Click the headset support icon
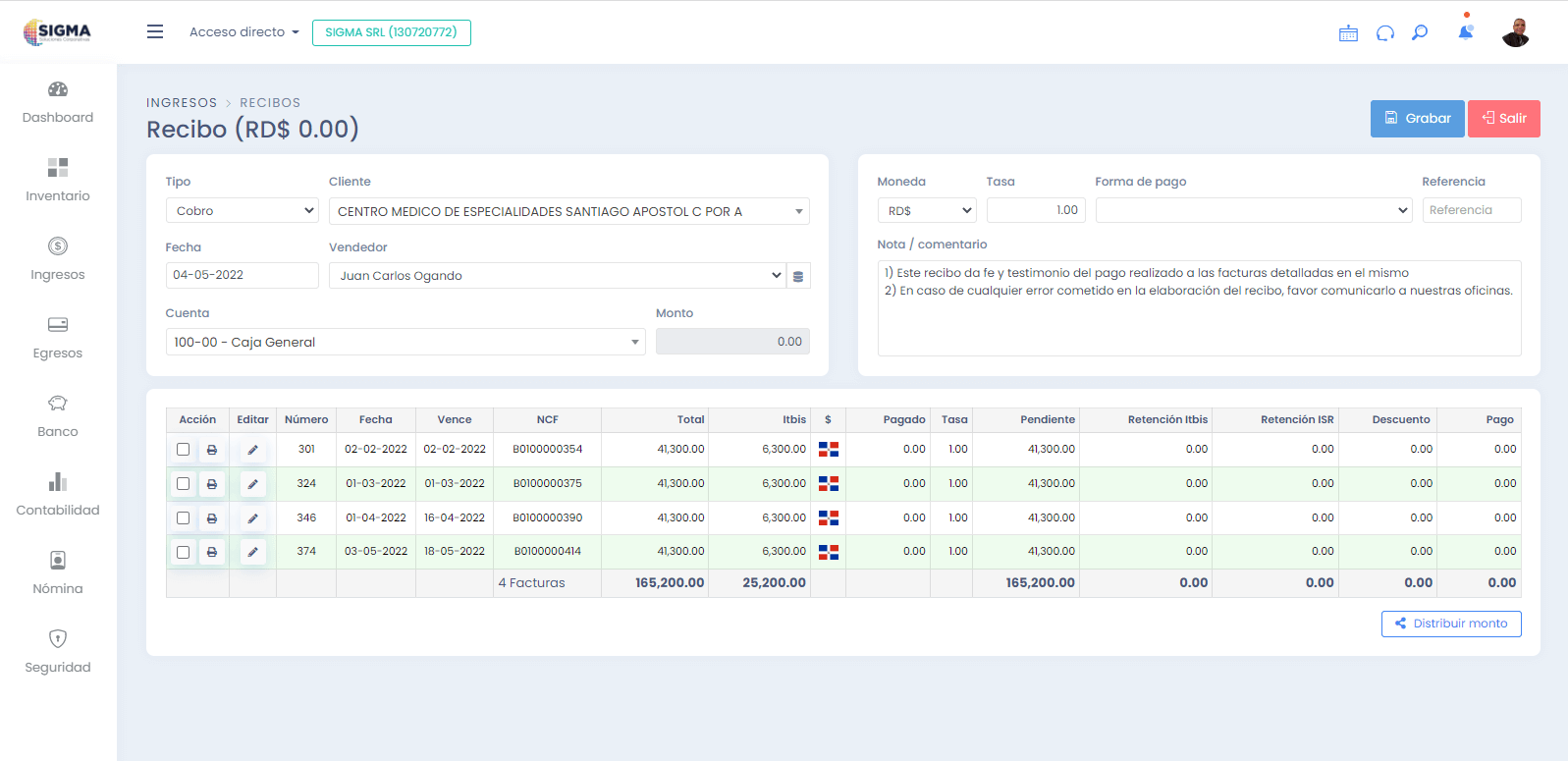Image resolution: width=1568 pixels, height=761 pixels. 1385,33
